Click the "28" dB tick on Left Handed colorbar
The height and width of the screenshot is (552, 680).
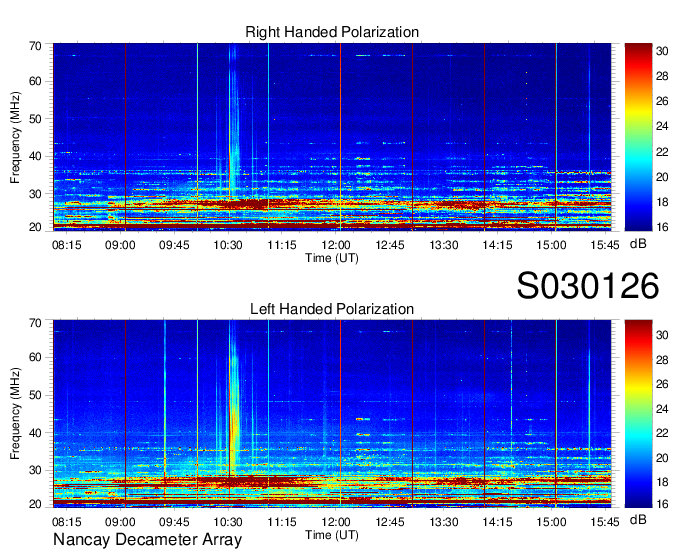[662, 359]
